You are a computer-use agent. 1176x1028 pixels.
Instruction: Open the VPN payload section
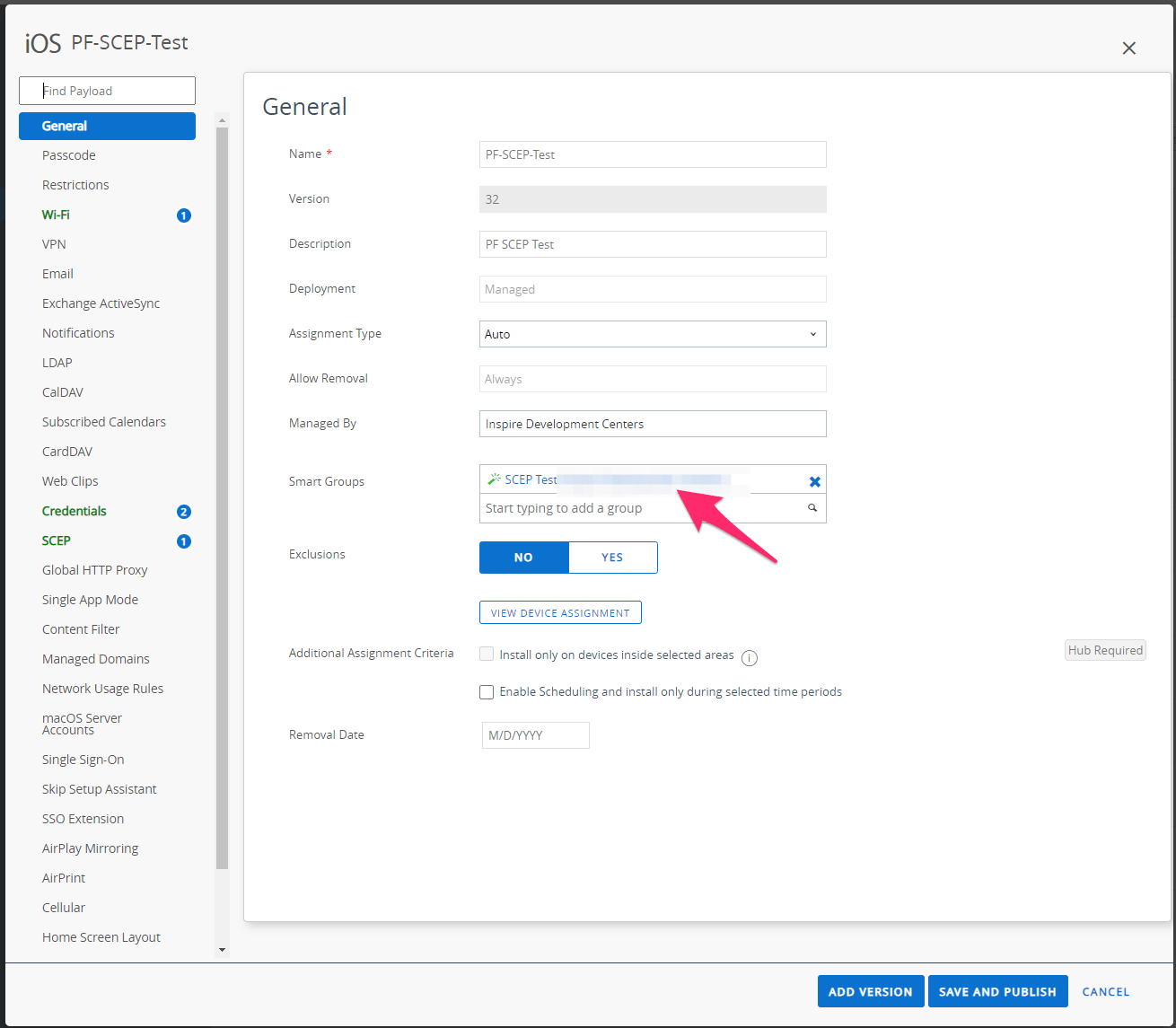pos(54,243)
